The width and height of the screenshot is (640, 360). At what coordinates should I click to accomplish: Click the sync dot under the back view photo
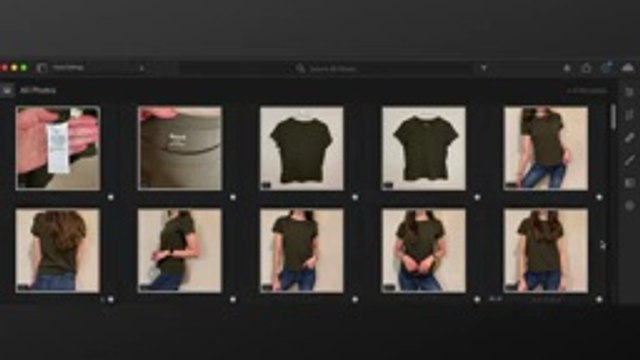pyautogui.click(x=111, y=299)
